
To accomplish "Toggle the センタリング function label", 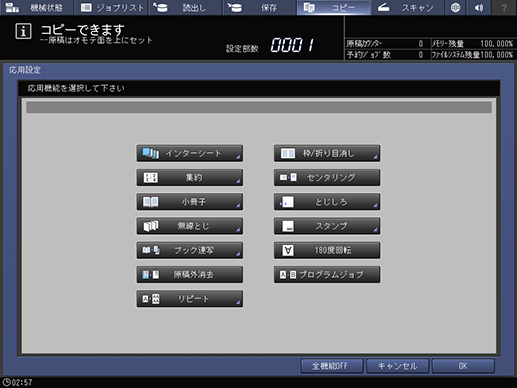I will (x=331, y=178).
